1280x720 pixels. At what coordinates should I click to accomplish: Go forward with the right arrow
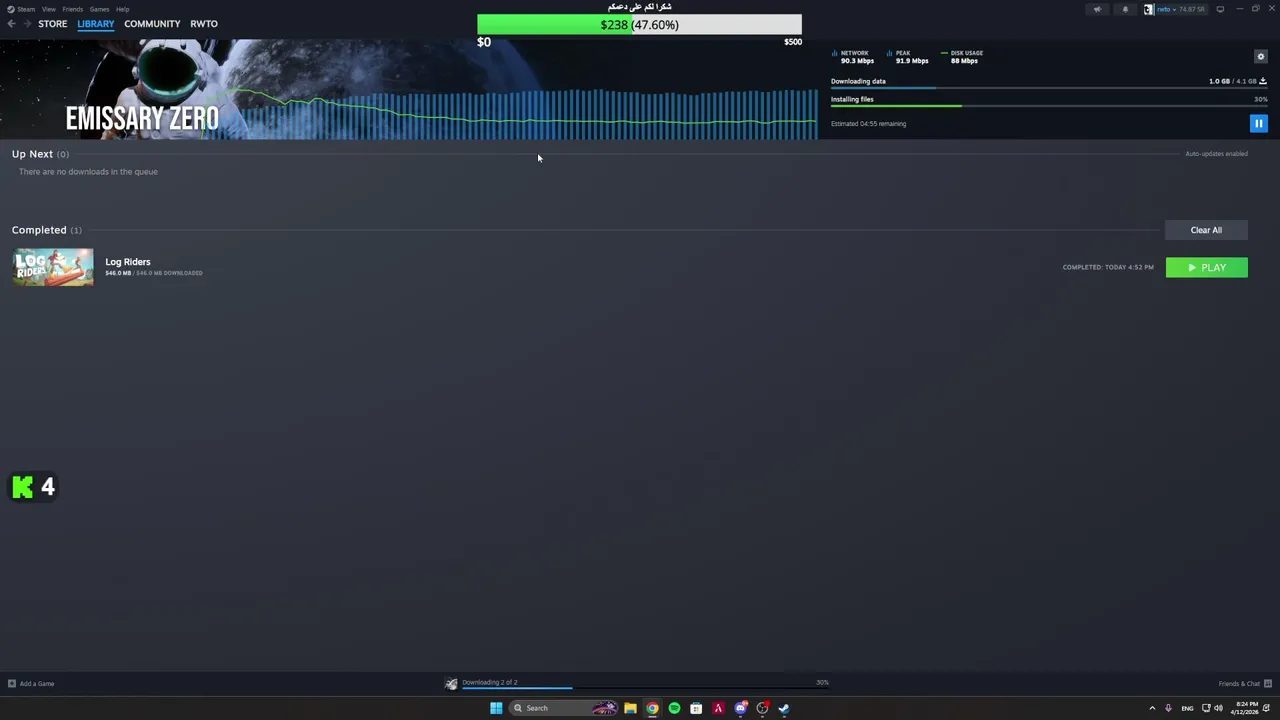27,24
